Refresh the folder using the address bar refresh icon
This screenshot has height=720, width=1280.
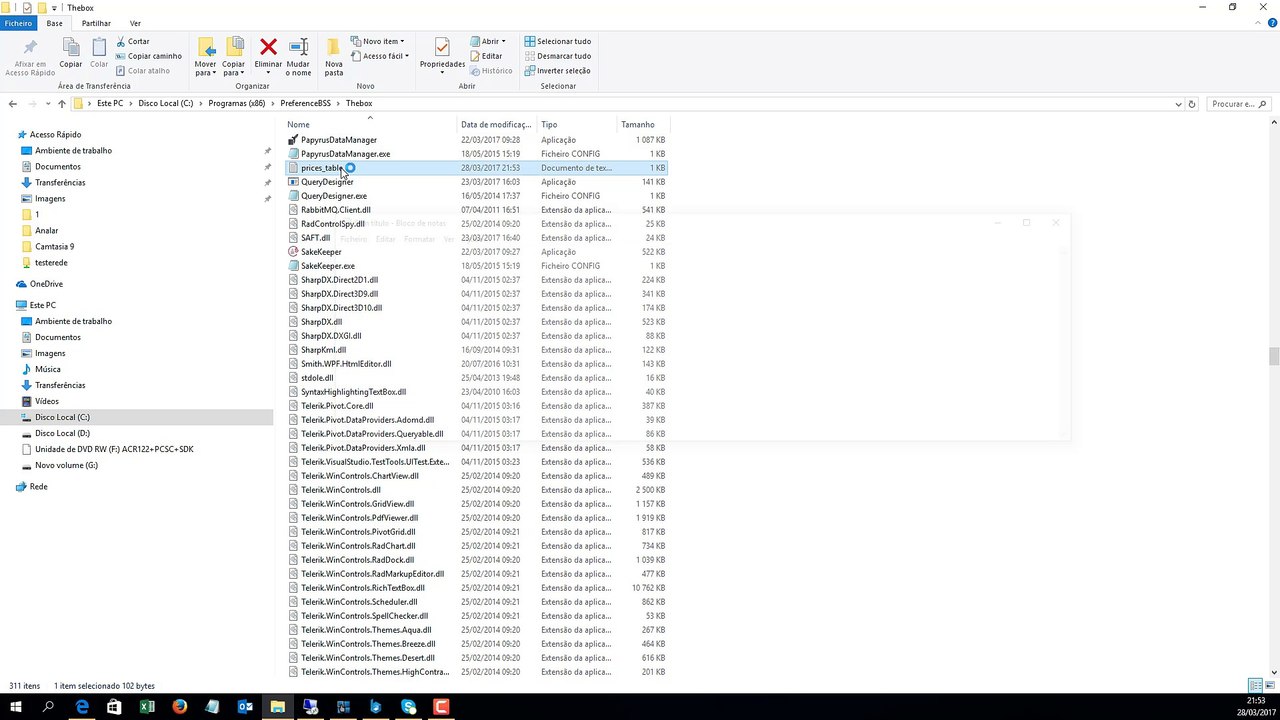1192,104
